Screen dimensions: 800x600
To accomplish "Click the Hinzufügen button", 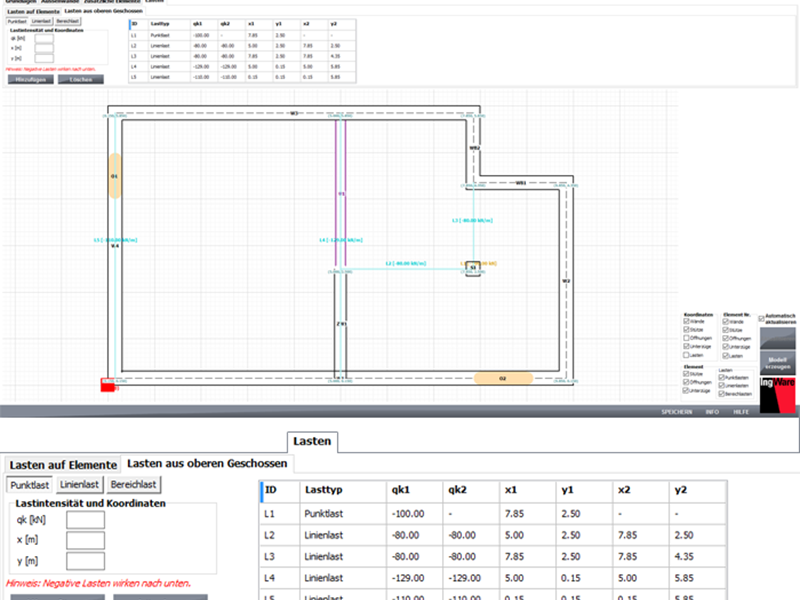I will click(29, 78).
